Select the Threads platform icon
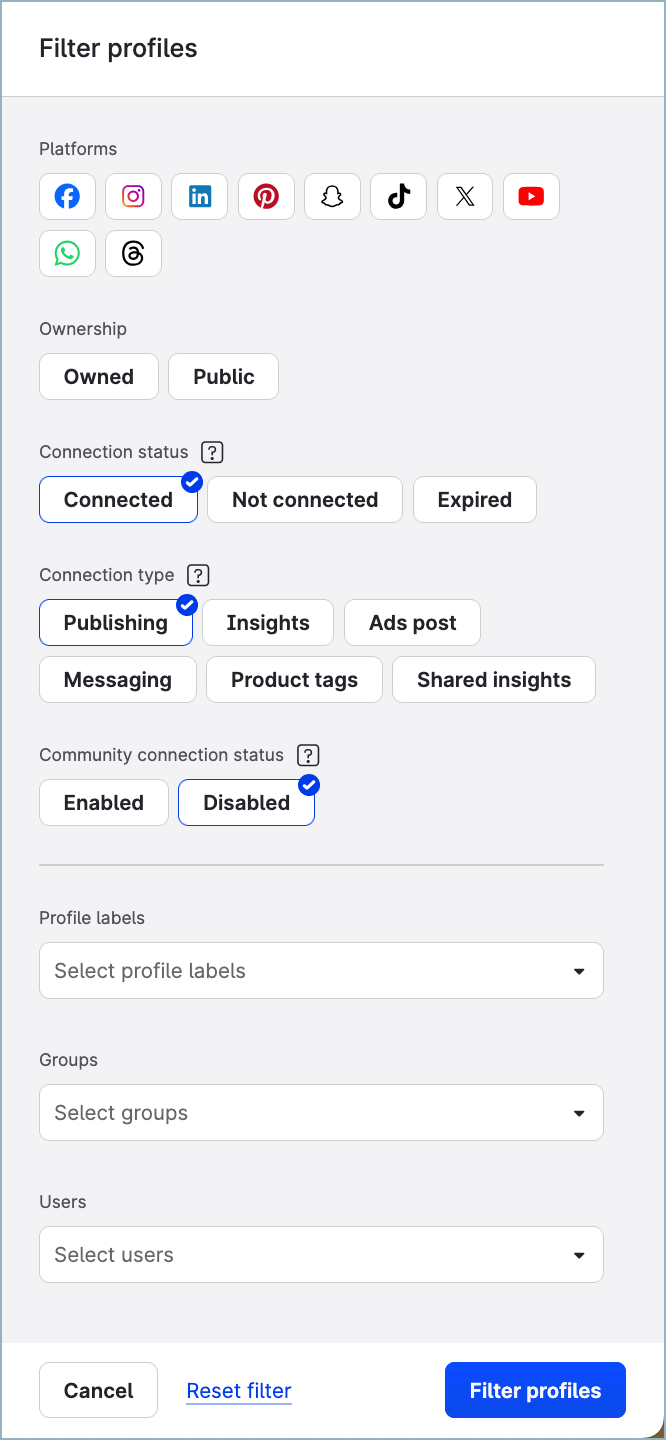The height and width of the screenshot is (1440, 666). 133,253
